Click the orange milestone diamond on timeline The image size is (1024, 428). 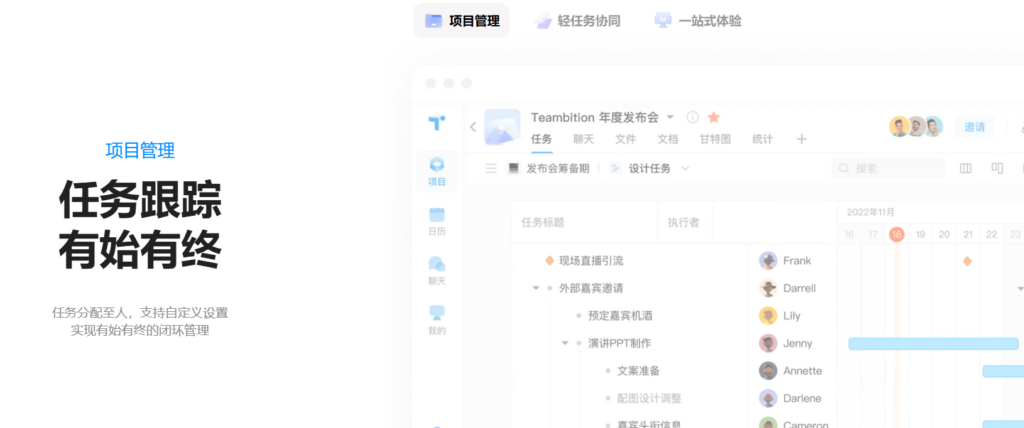[967, 261]
